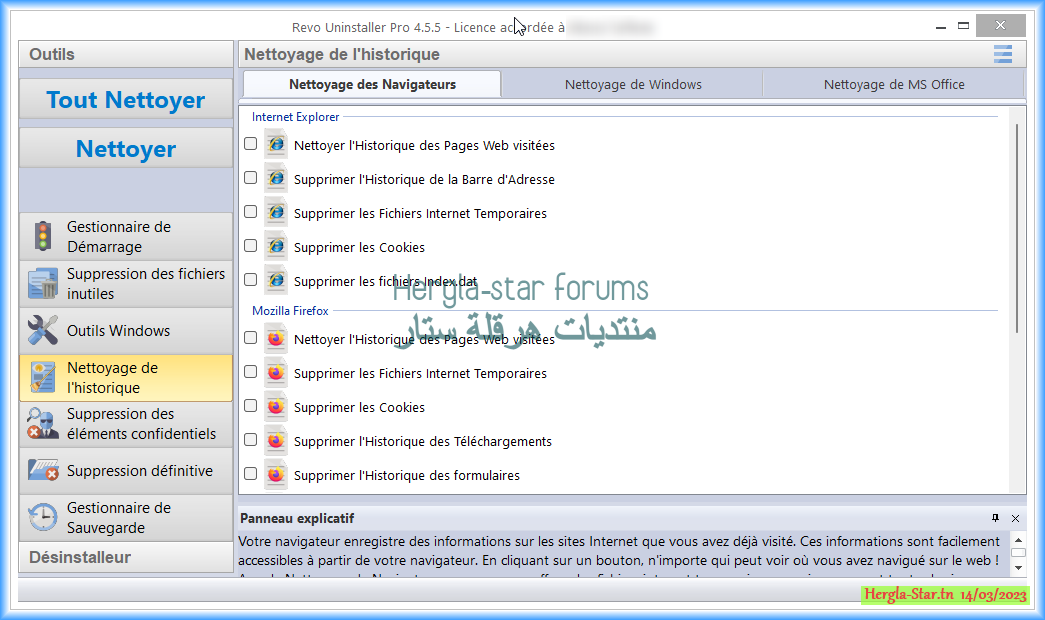Open Gestionnaire de Sauvegarde tool

click(126, 518)
